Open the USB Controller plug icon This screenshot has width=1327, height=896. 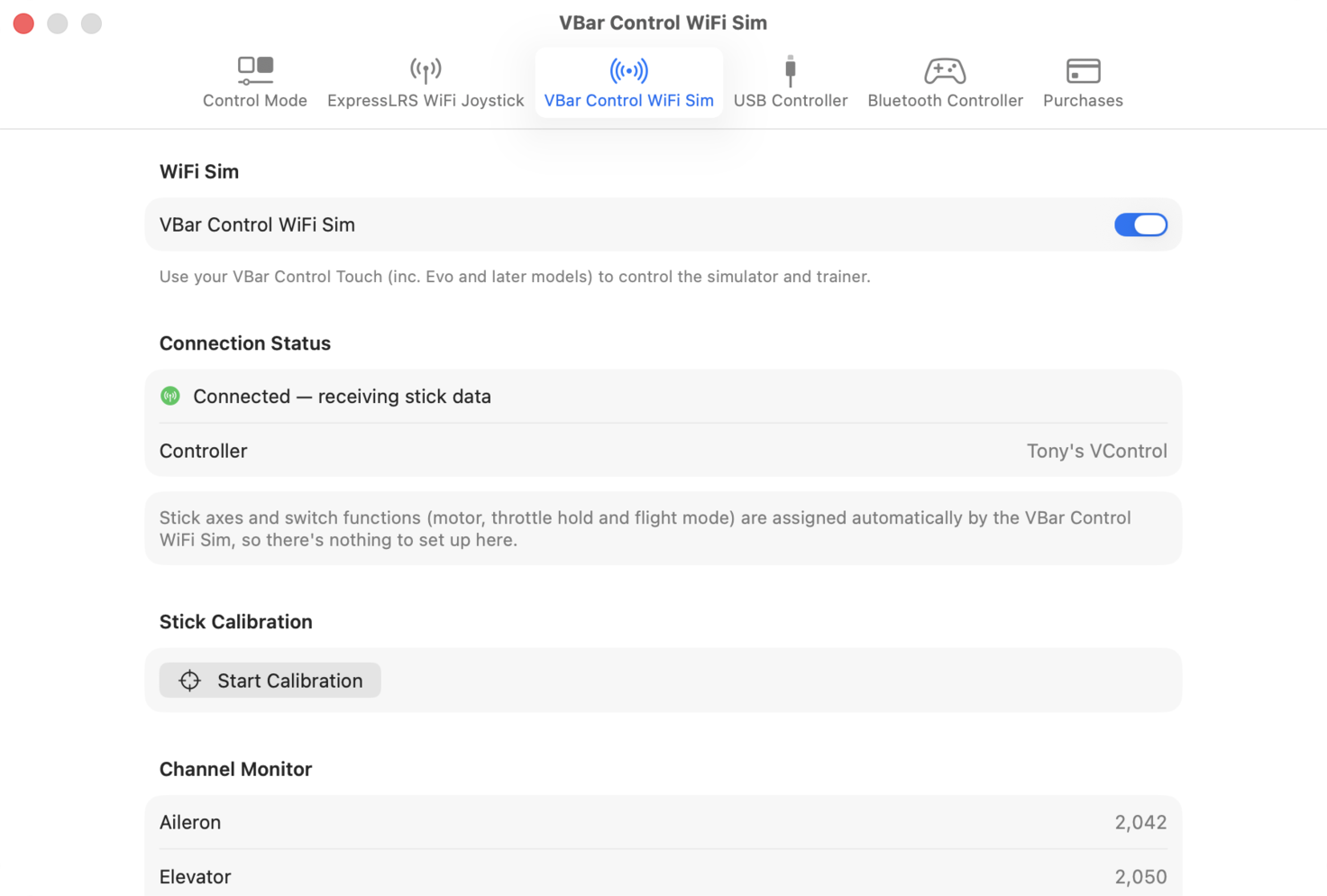click(791, 70)
